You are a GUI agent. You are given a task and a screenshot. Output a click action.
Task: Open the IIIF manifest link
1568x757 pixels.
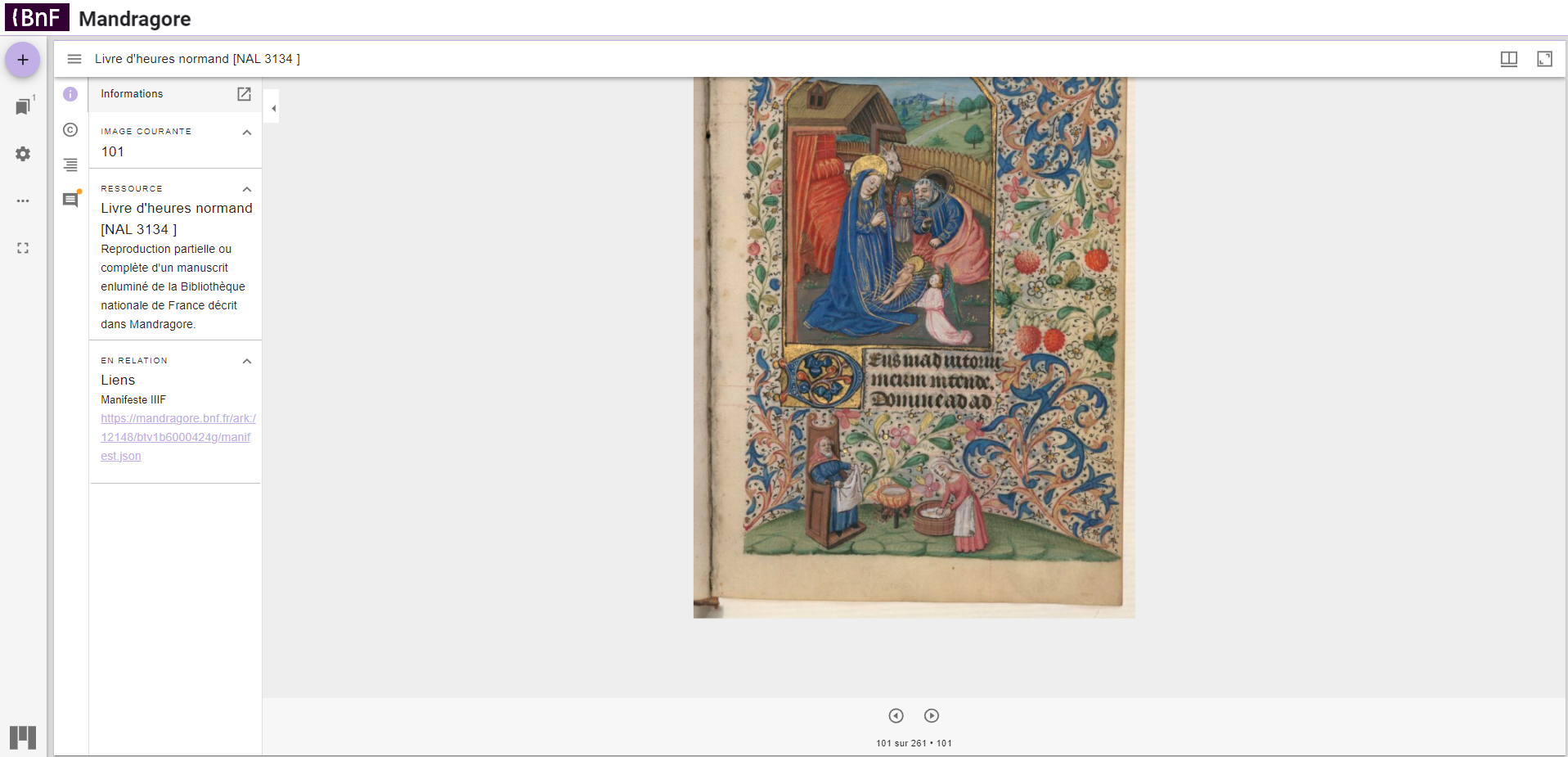pyautogui.click(x=177, y=437)
